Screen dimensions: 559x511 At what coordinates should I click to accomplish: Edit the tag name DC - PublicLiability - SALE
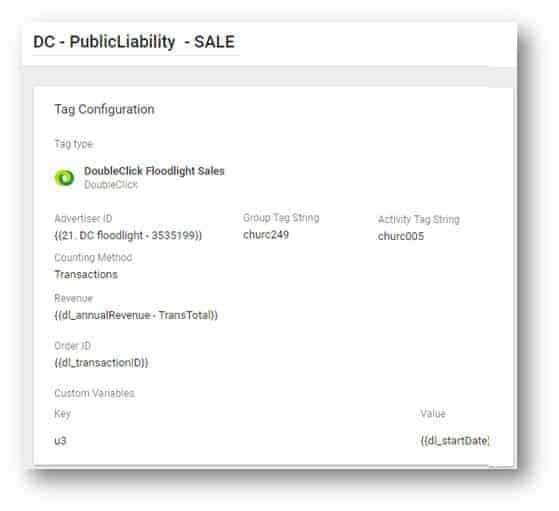coord(134,42)
